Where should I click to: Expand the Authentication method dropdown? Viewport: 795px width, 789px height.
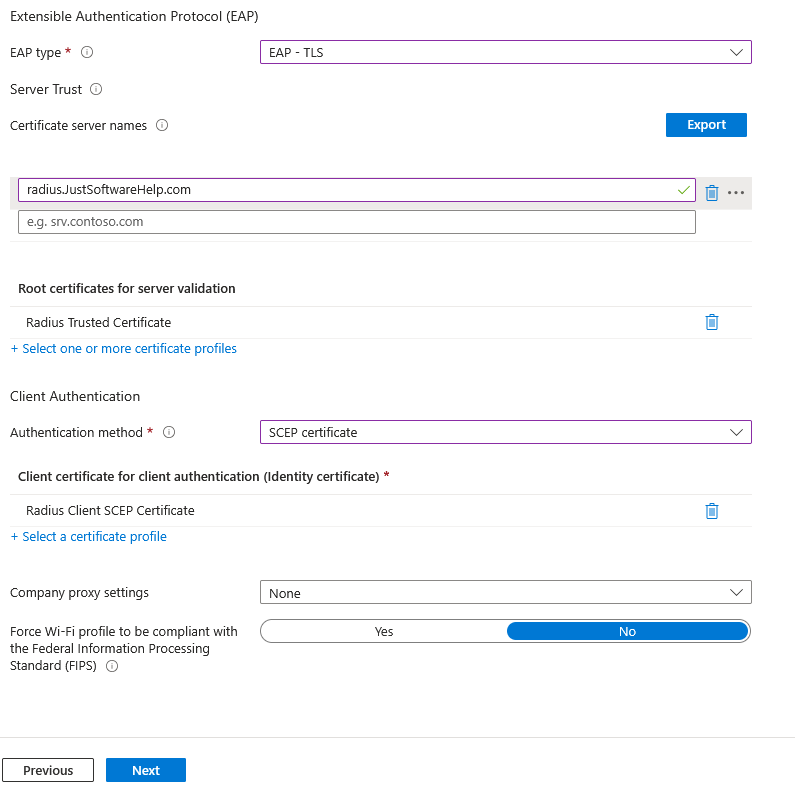[x=505, y=432]
